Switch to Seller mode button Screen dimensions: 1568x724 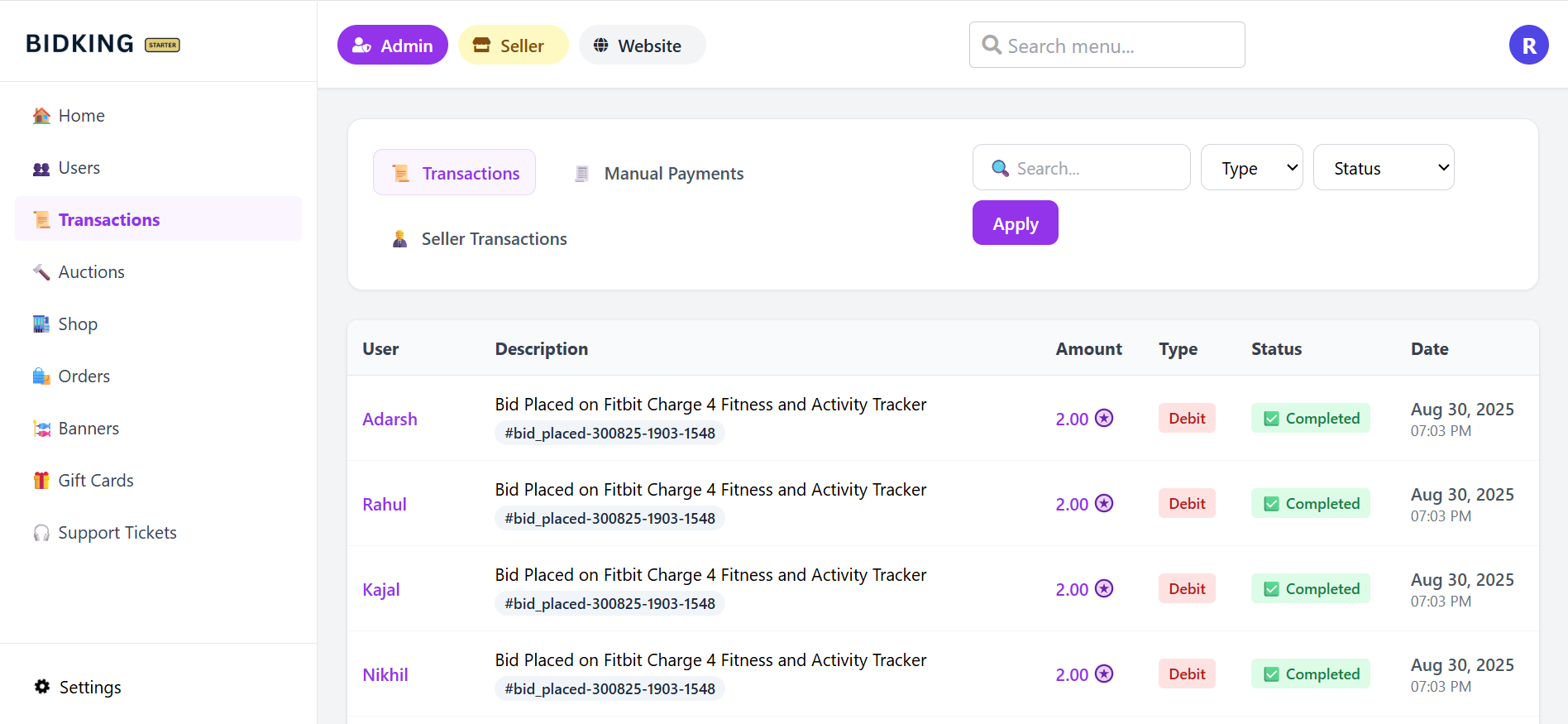pos(513,46)
